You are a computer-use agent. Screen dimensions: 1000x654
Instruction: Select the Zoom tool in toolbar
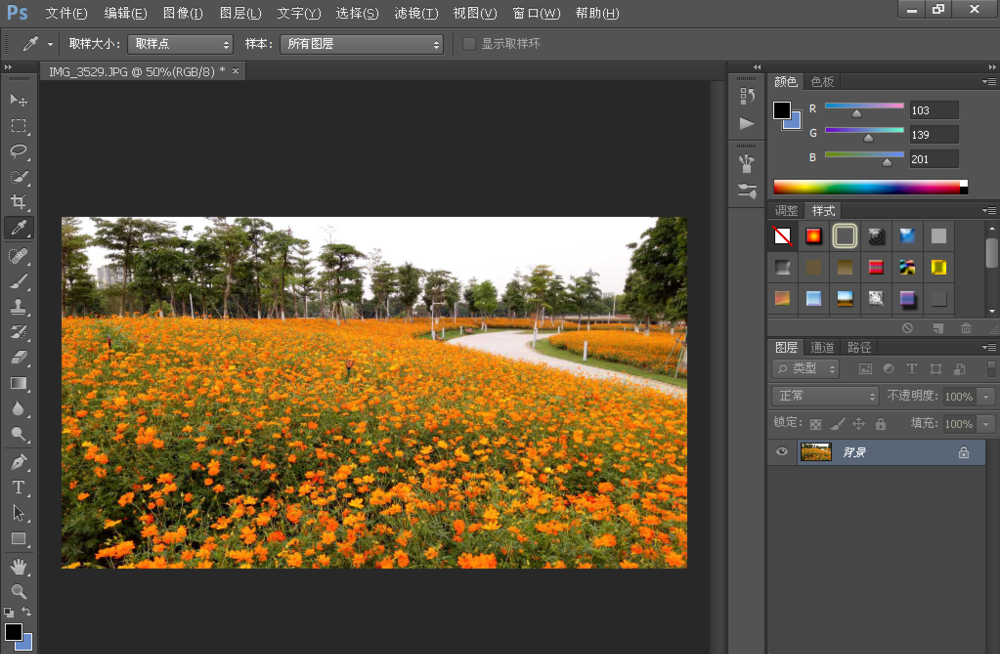(x=18, y=591)
